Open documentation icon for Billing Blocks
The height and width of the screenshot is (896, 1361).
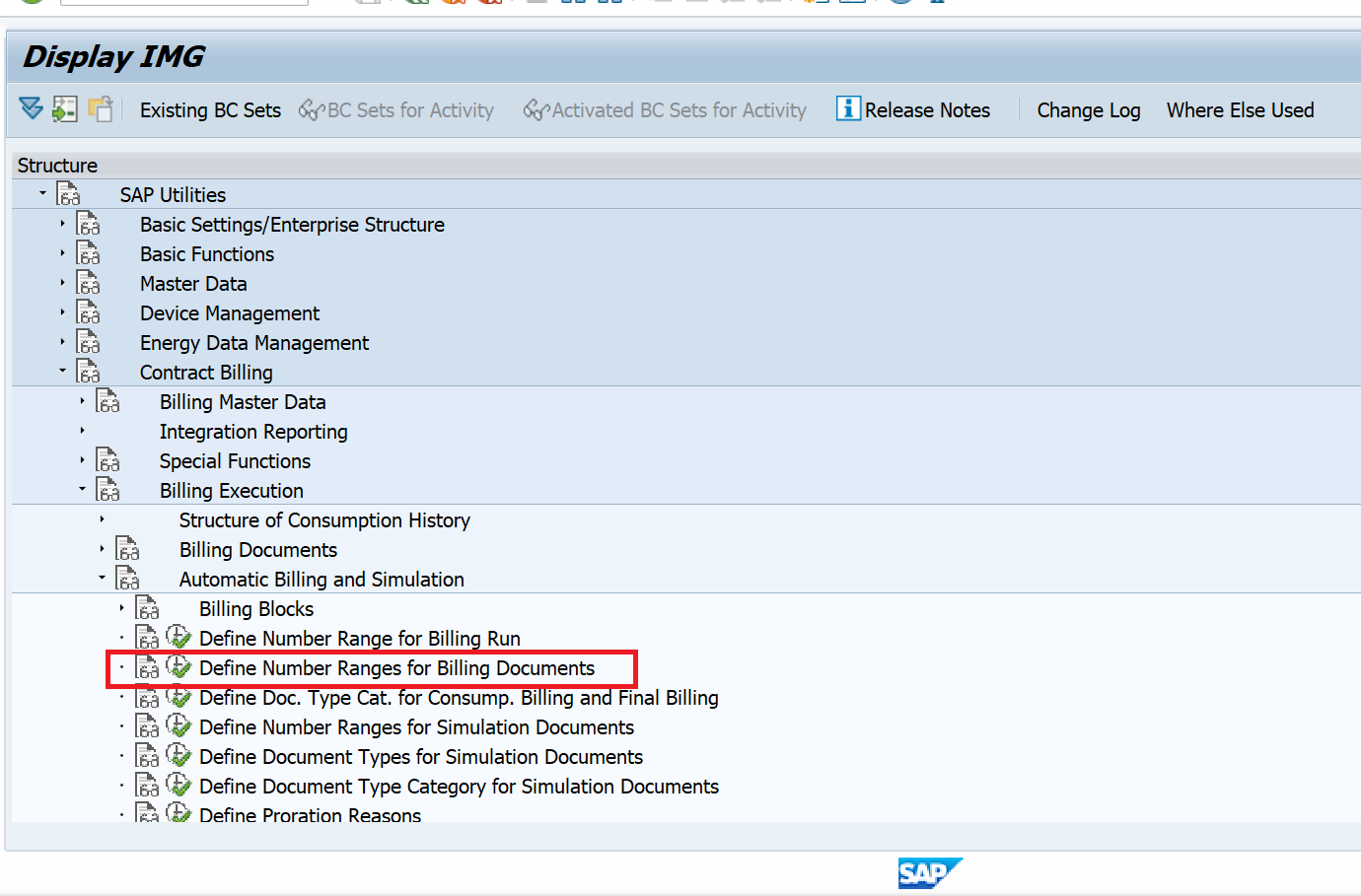click(147, 608)
